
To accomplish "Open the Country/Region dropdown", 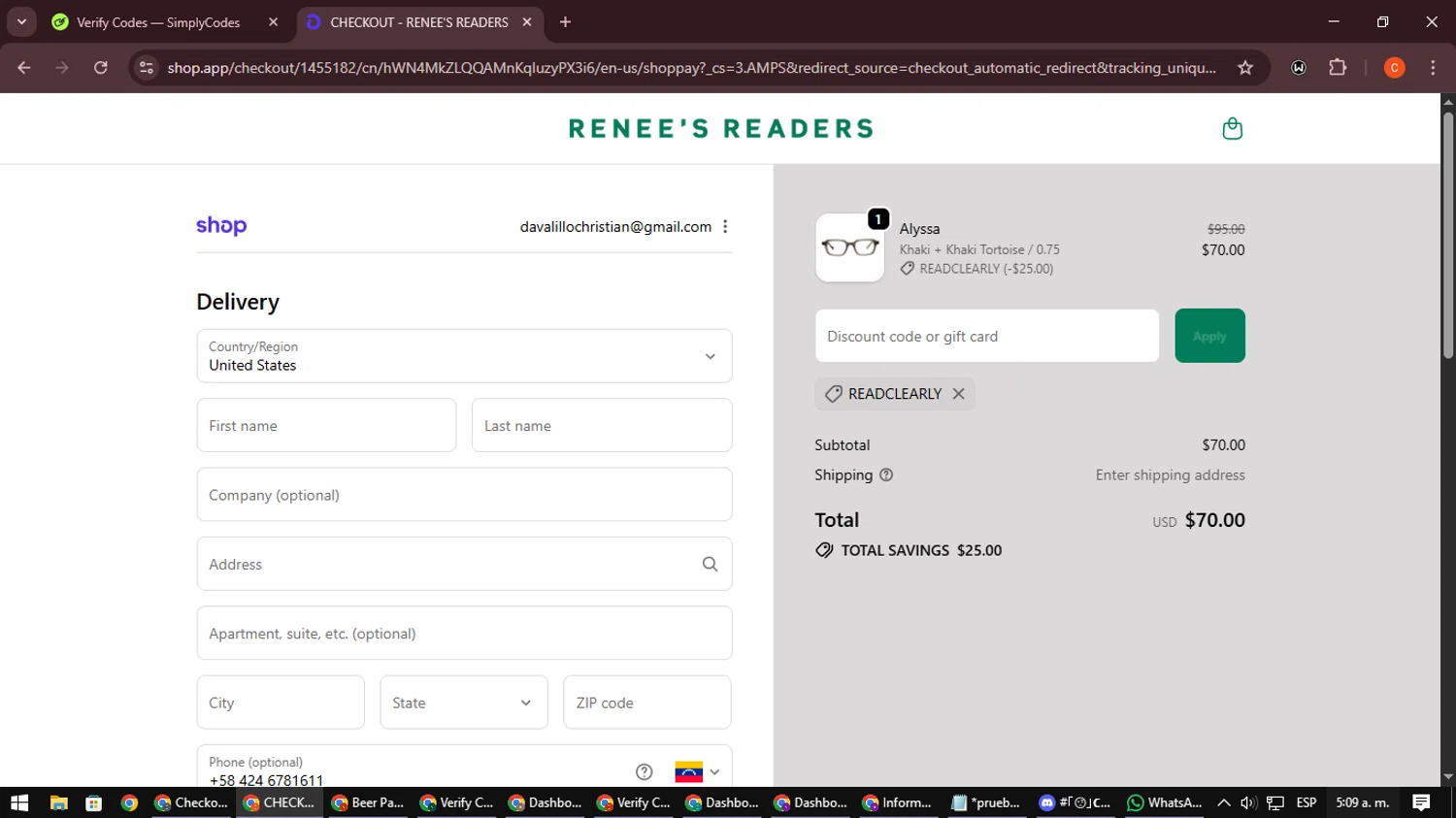I will coord(464,356).
